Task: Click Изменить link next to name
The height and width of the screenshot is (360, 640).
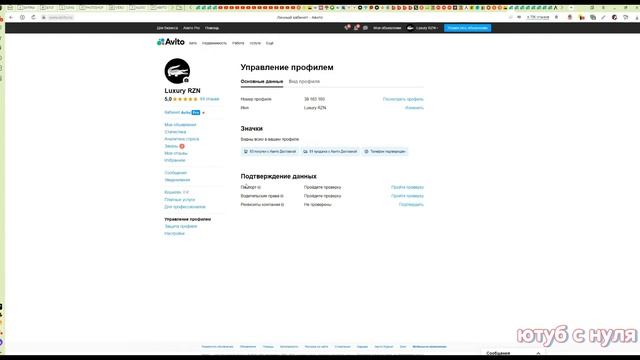Action: [414, 108]
